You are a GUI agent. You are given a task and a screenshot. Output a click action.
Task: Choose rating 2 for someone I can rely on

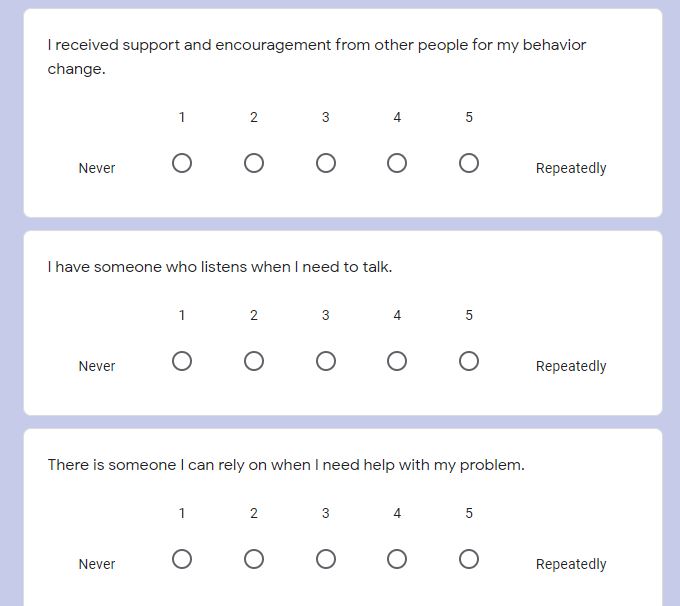254,559
